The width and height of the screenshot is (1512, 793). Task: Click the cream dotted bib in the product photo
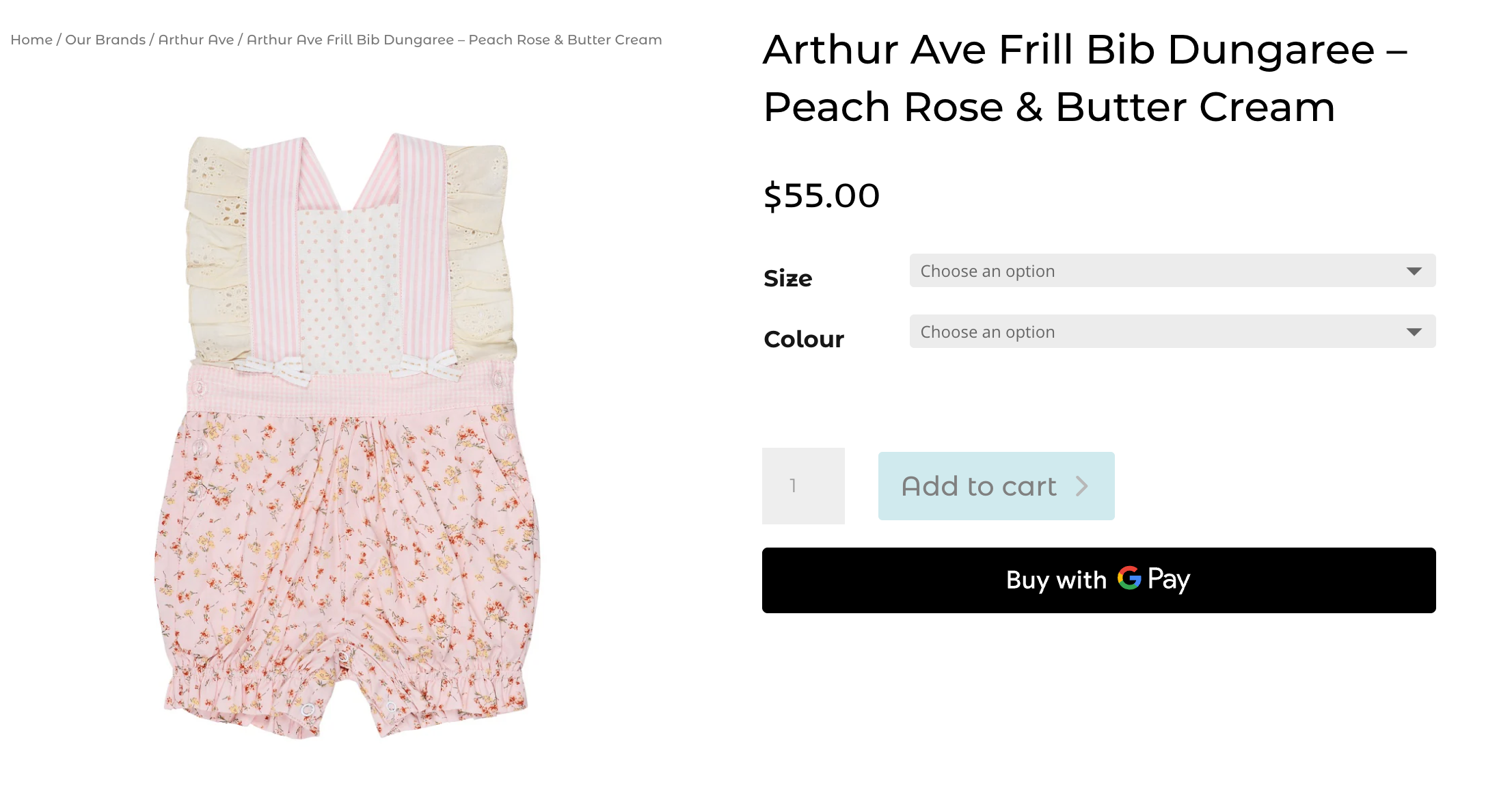pos(349,287)
